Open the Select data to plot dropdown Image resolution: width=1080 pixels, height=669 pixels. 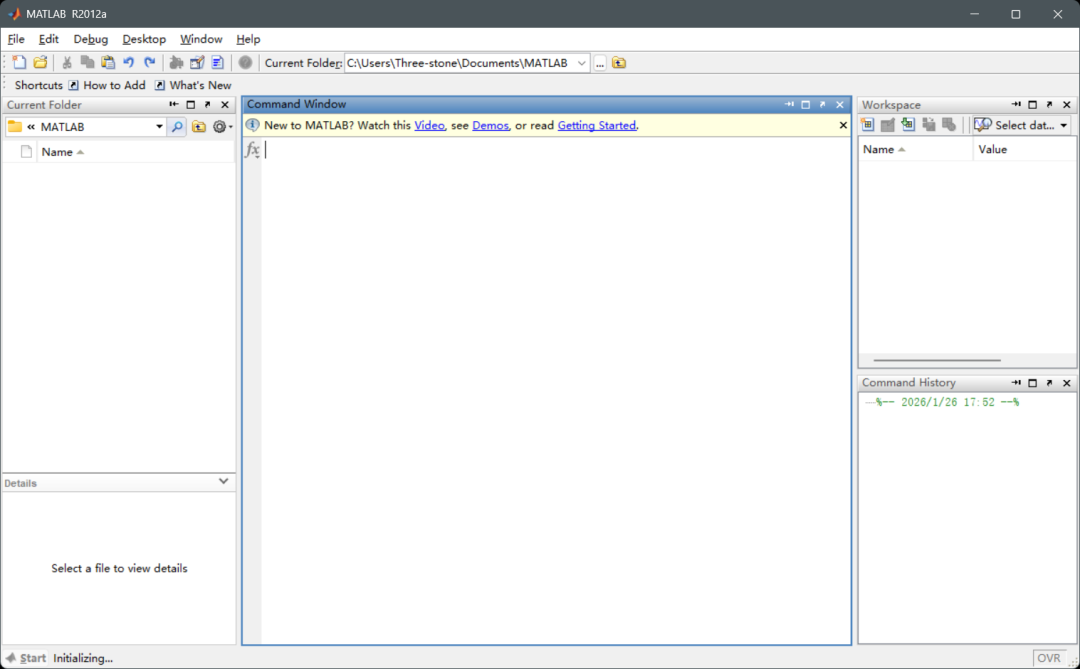pyautogui.click(x=1021, y=125)
